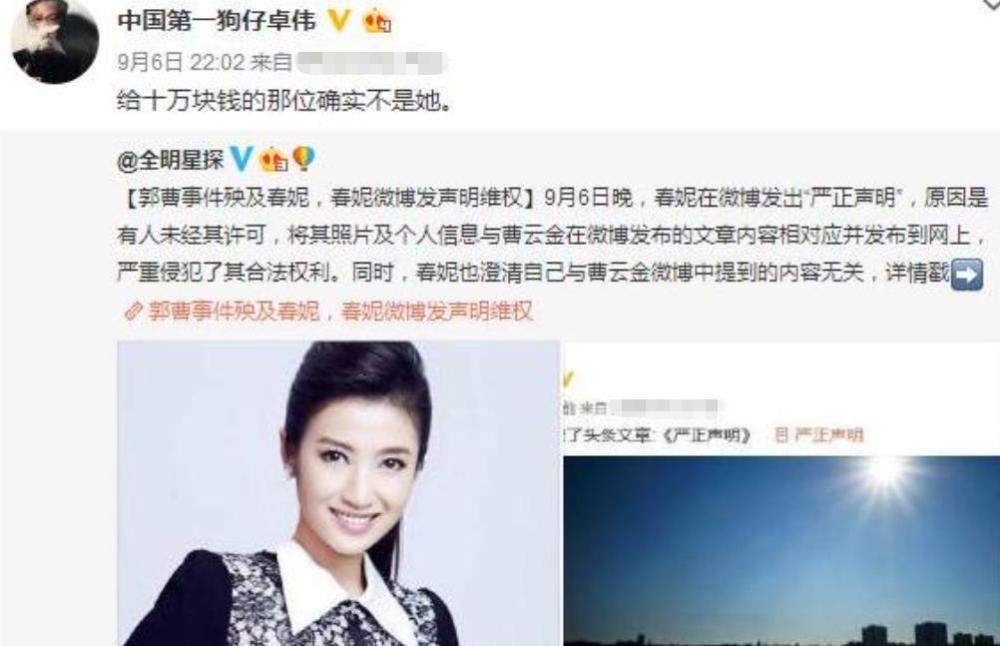Open the poster's profile avatar picture

[55, 40]
